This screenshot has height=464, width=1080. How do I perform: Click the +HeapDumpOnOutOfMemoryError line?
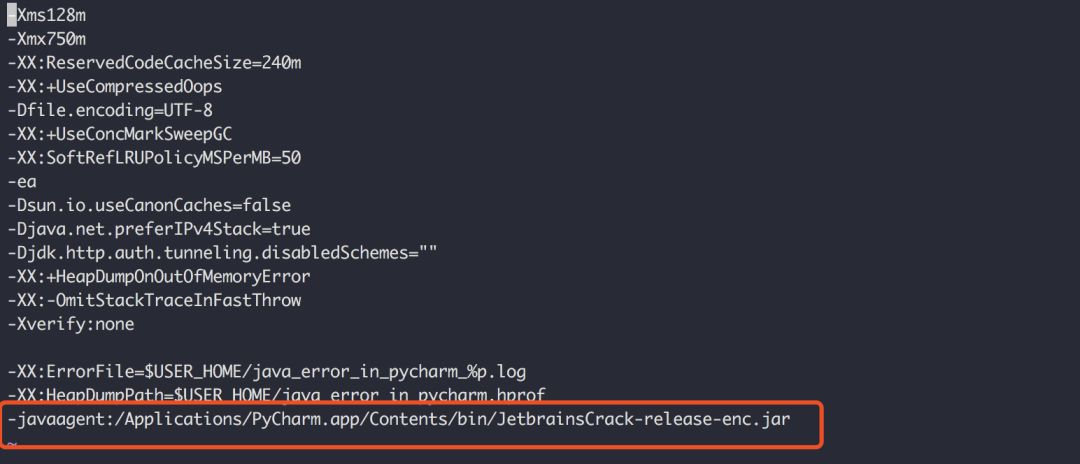(159, 277)
